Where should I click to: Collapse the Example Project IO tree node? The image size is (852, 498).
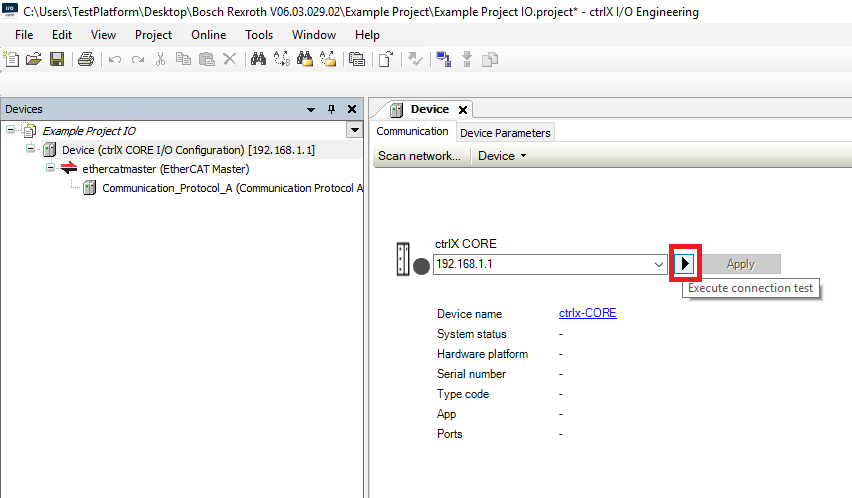tap(10, 130)
